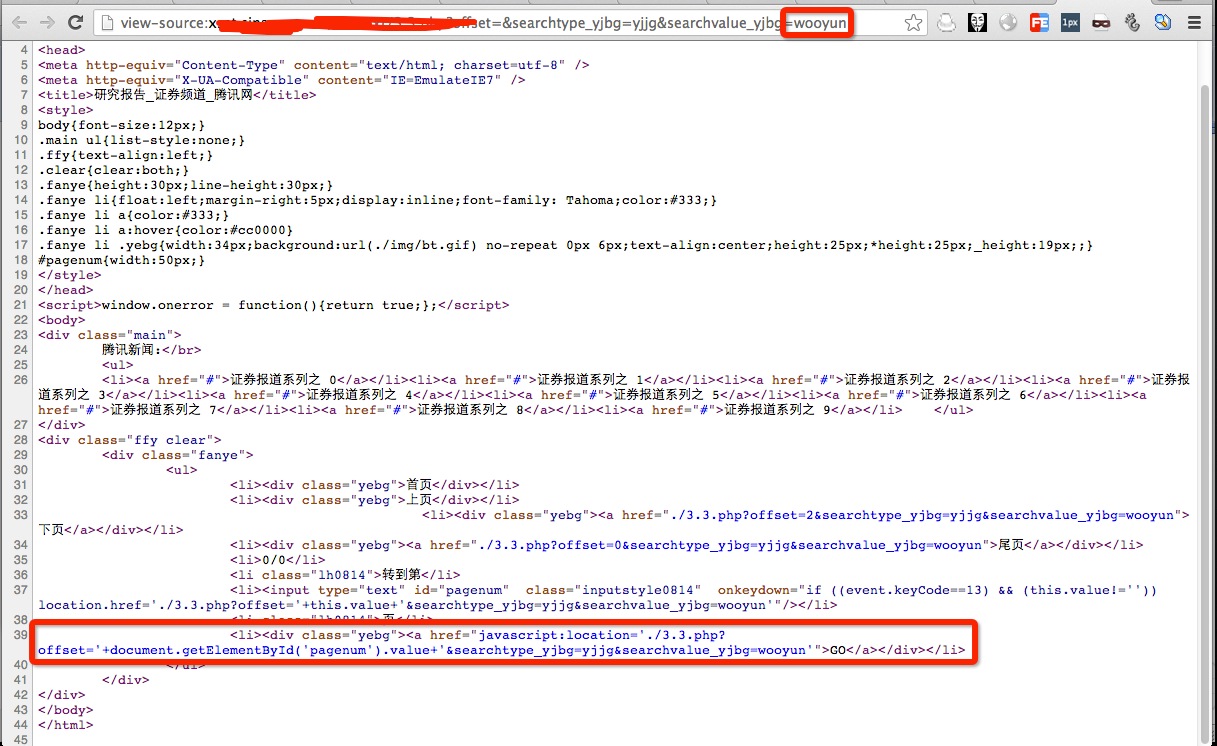Open the offset=2 link on line 33
The width and height of the screenshot is (1217, 746).
(x=918, y=515)
